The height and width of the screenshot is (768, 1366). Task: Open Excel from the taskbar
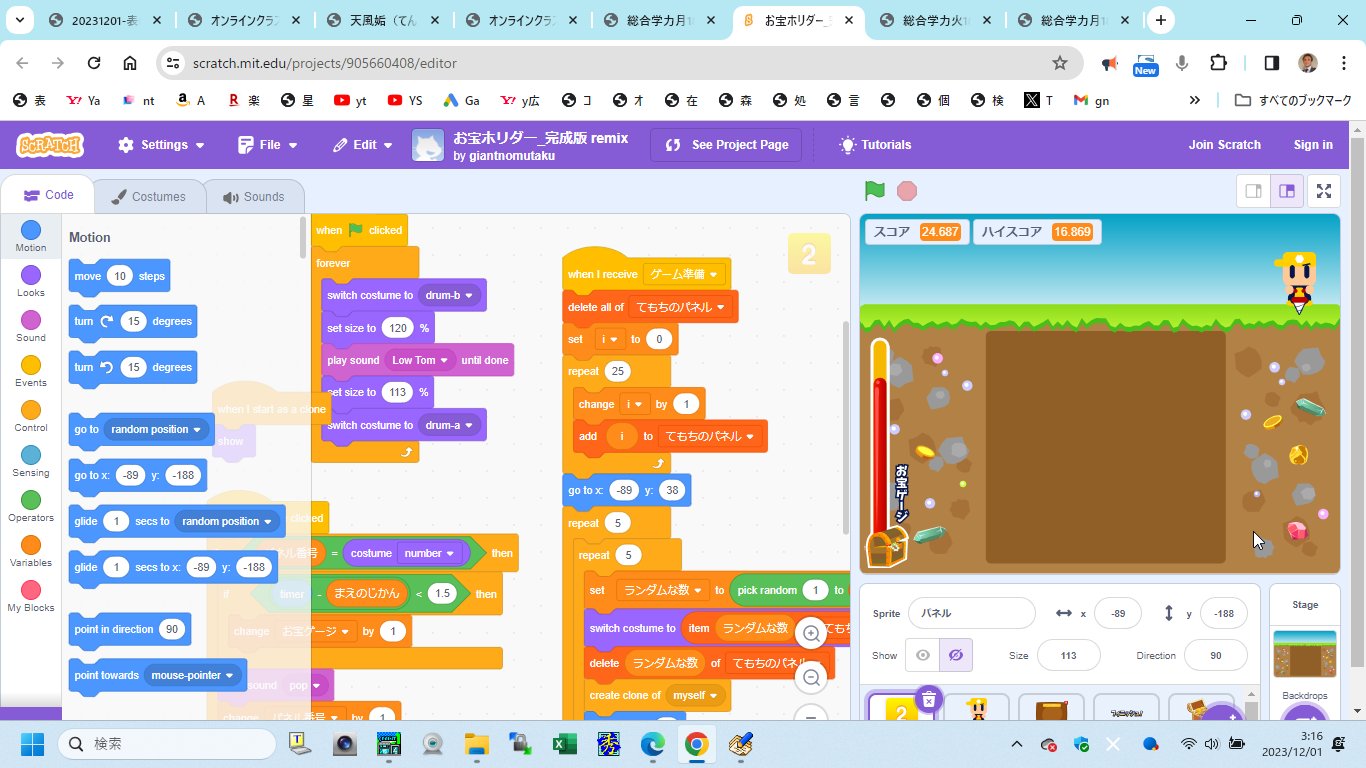point(565,744)
